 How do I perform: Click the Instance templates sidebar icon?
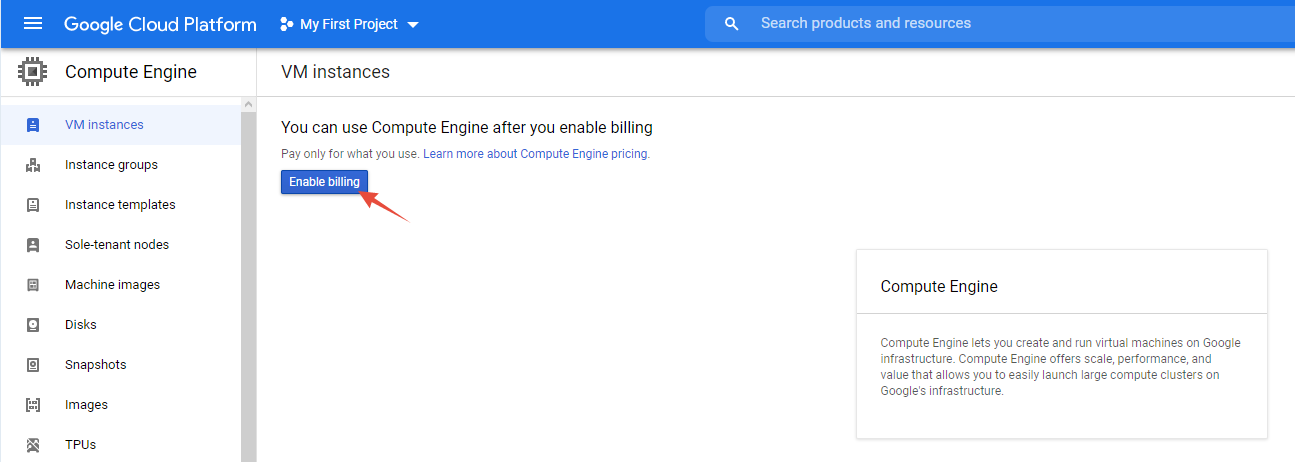(x=33, y=205)
